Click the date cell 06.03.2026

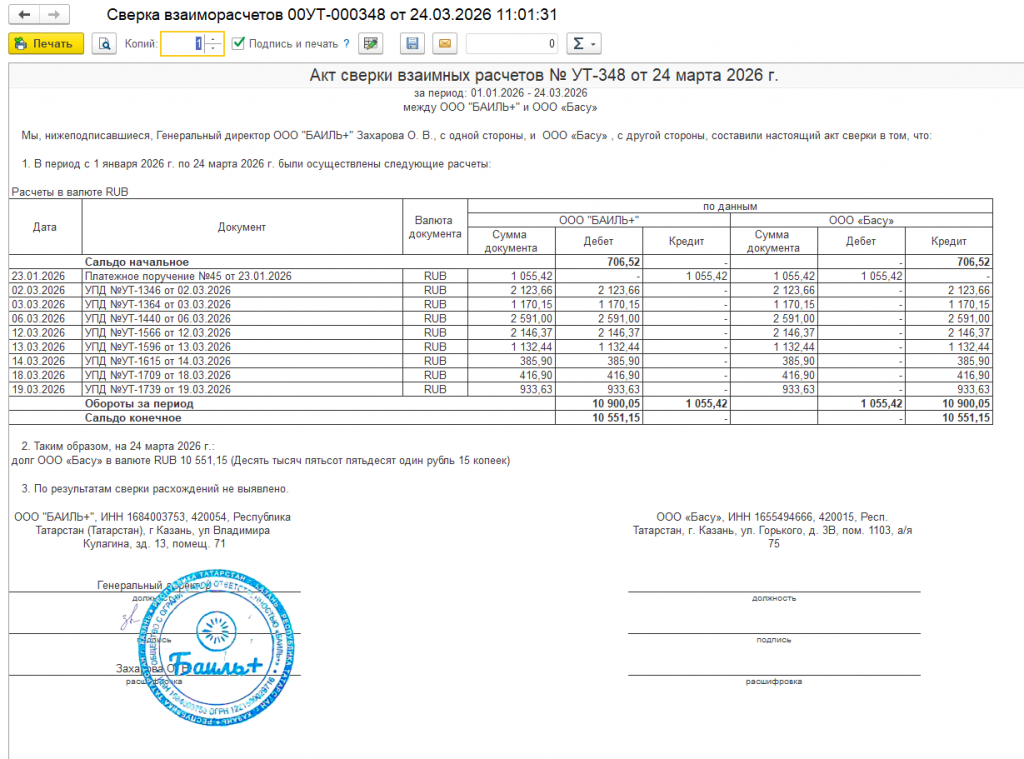point(45,319)
